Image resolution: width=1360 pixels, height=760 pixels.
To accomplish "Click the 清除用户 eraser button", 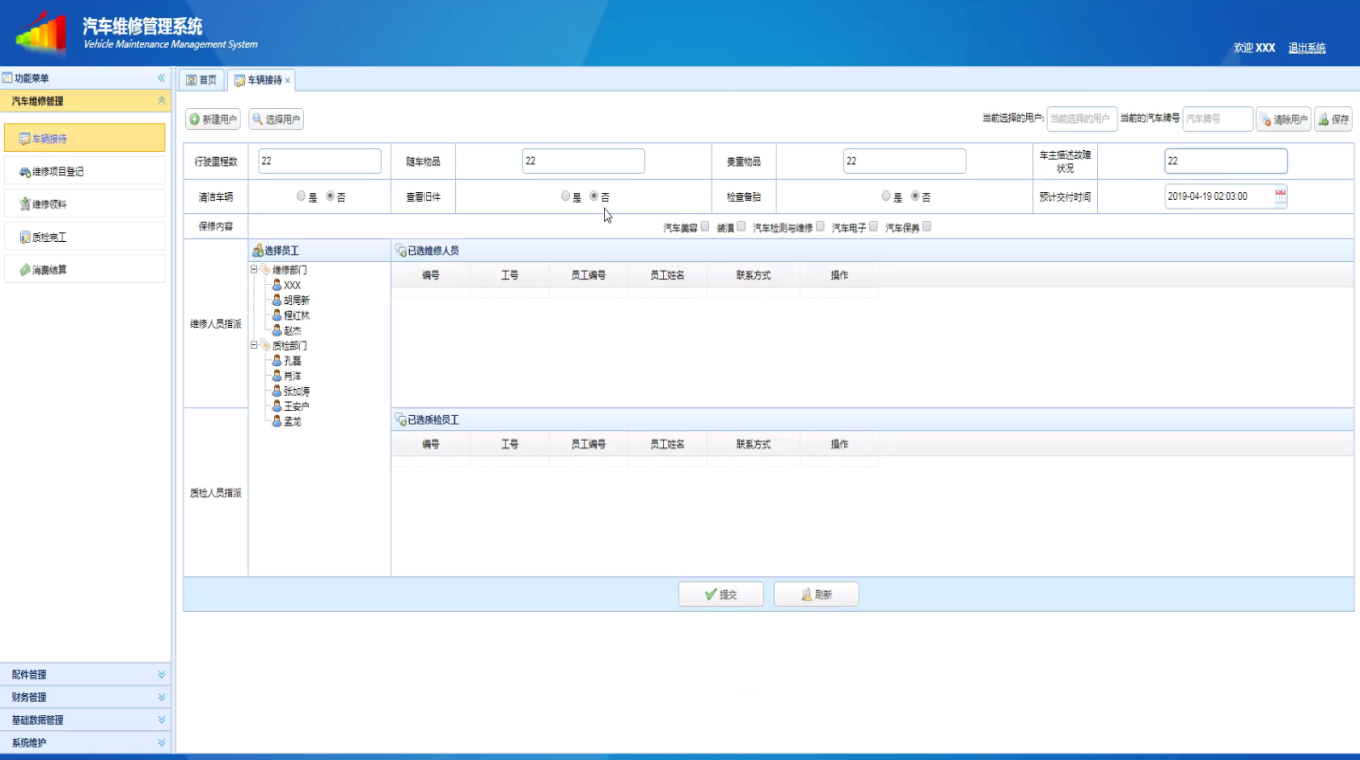I will (1283, 120).
